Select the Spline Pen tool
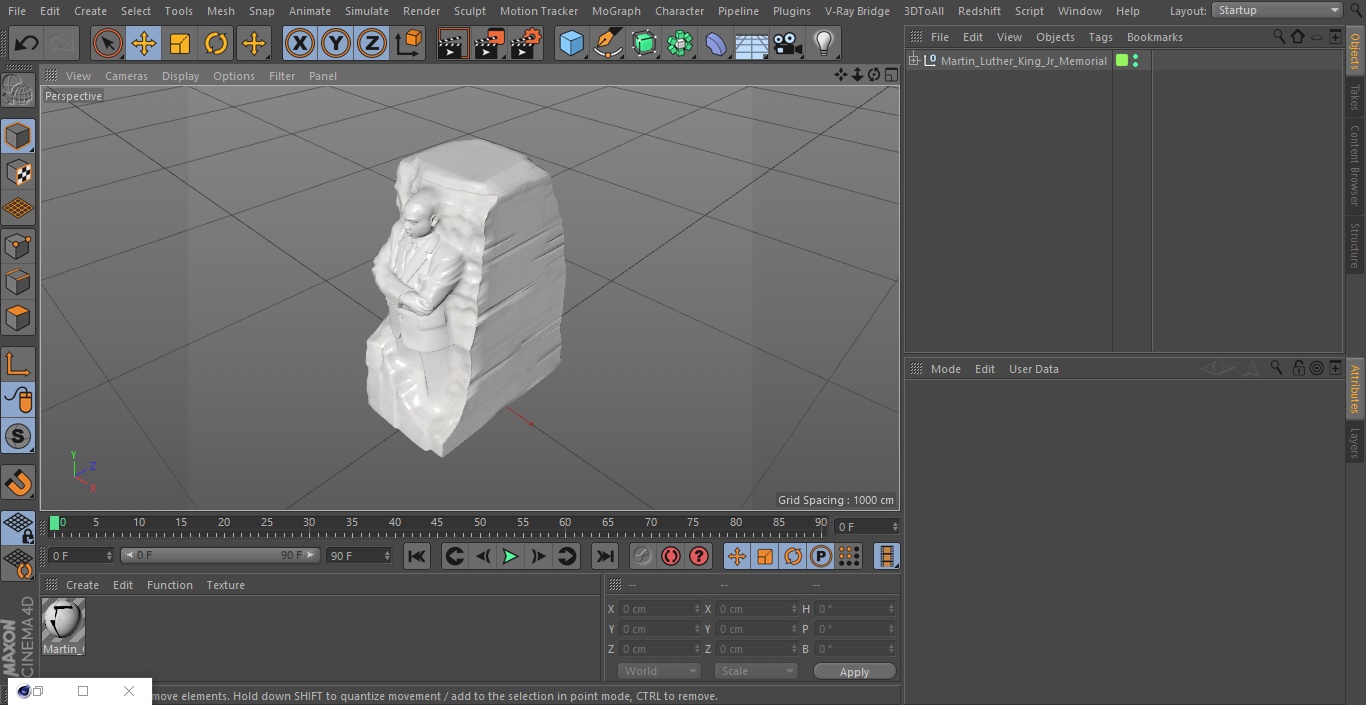The height and width of the screenshot is (705, 1366). (608, 43)
